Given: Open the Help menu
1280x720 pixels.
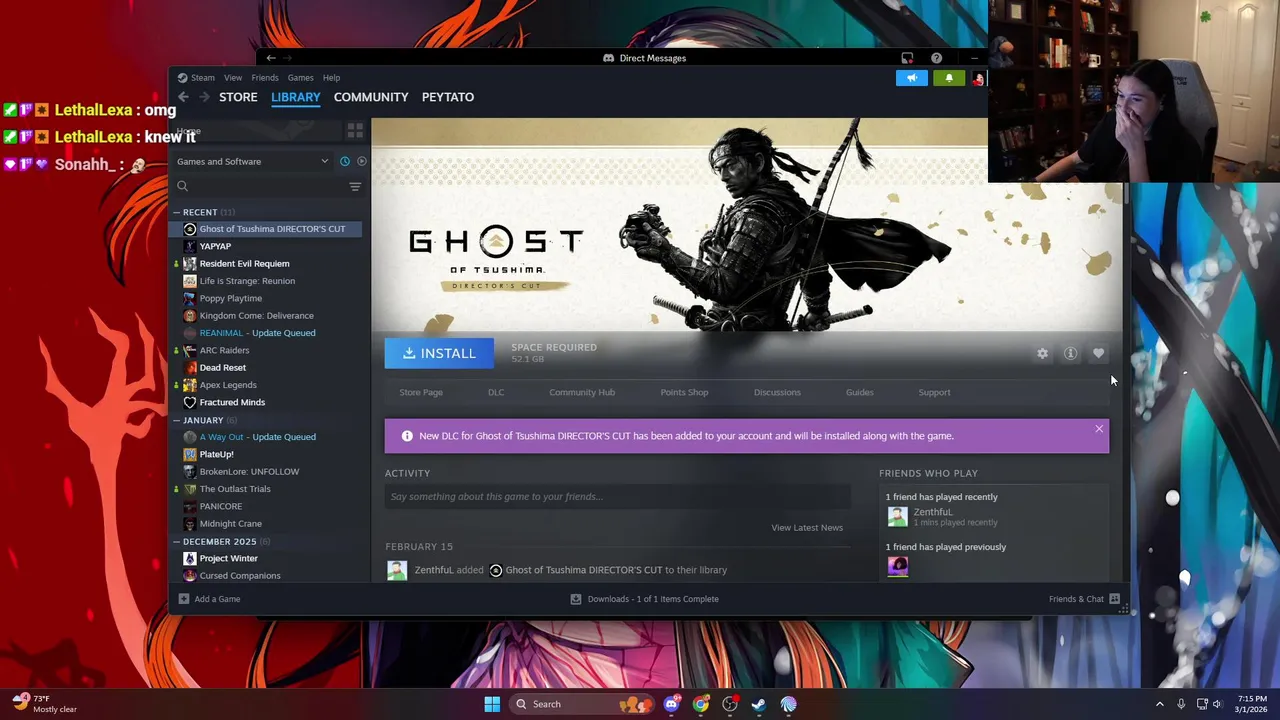Looking at the screenshot, I should 331,78.
